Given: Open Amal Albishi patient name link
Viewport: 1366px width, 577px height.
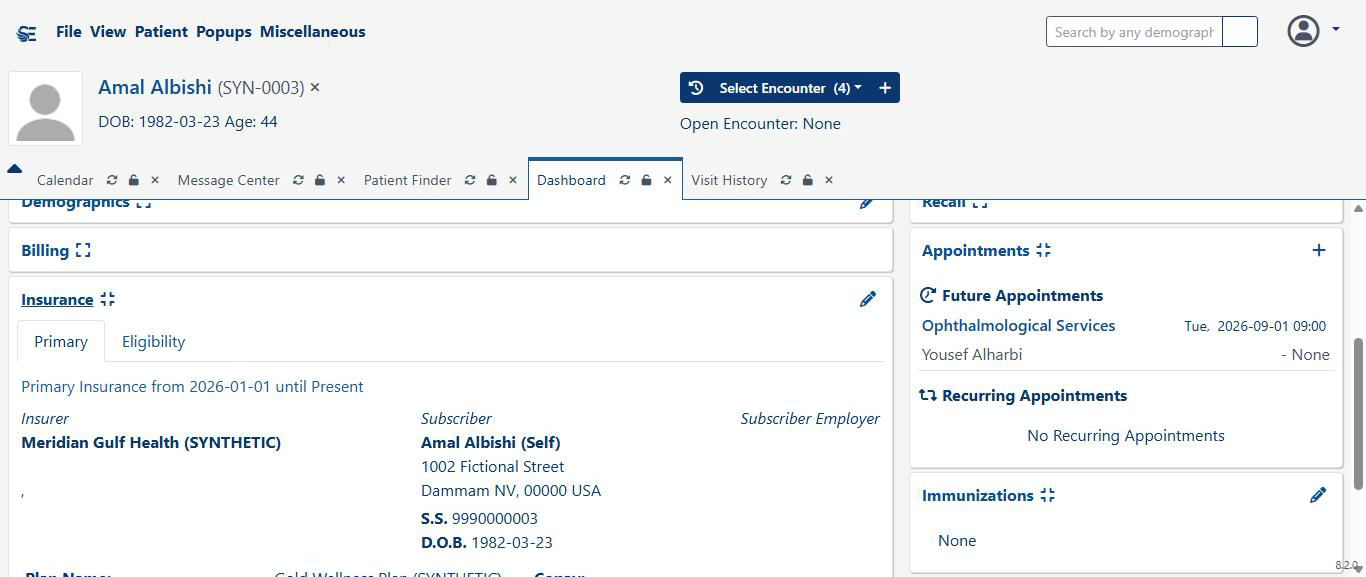Looking at the screenshot, I should tap(155, 87).
